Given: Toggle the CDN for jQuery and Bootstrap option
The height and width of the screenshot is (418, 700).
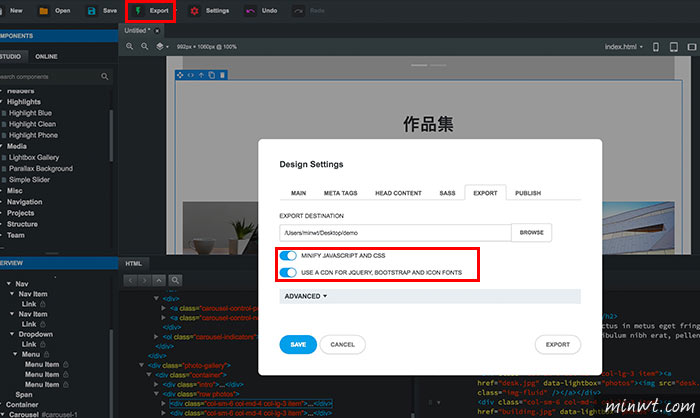Looking at the screenshot, I should 288,272.
